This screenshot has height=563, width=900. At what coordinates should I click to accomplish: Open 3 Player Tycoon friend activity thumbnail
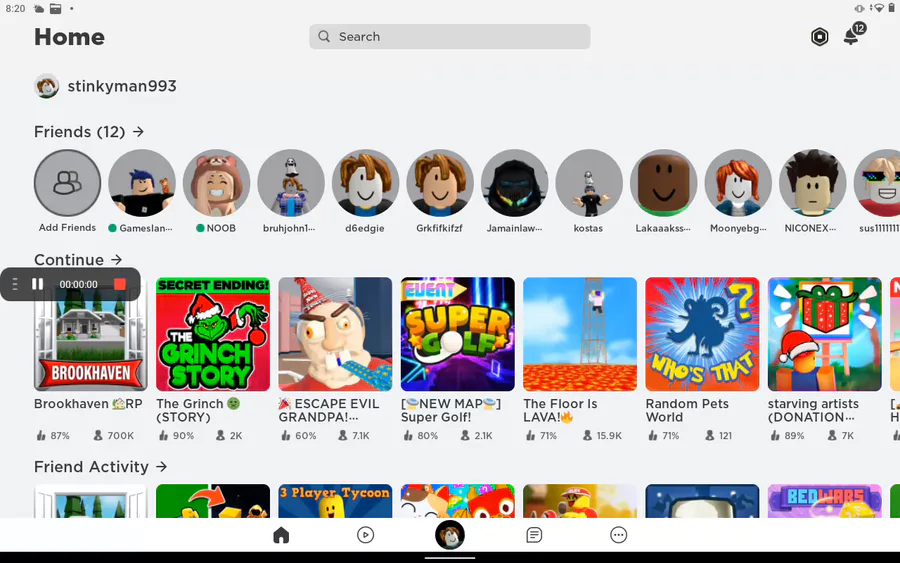click(335, 501)
